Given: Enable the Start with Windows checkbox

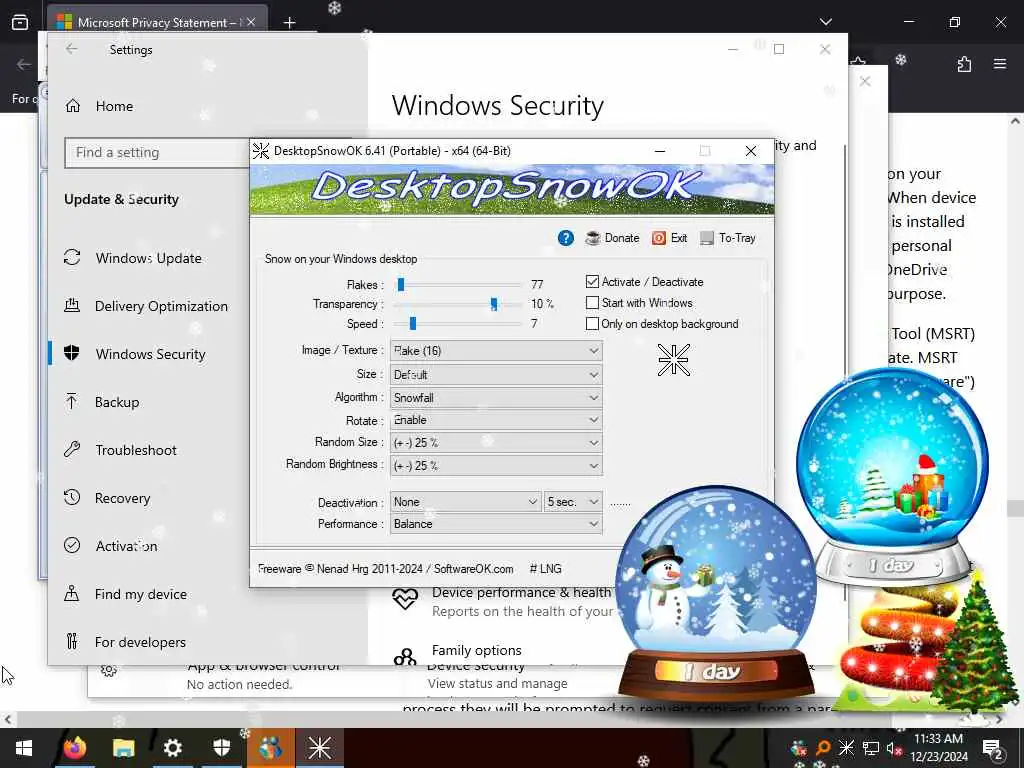Looking at the screenshot, I should (592, 302).
